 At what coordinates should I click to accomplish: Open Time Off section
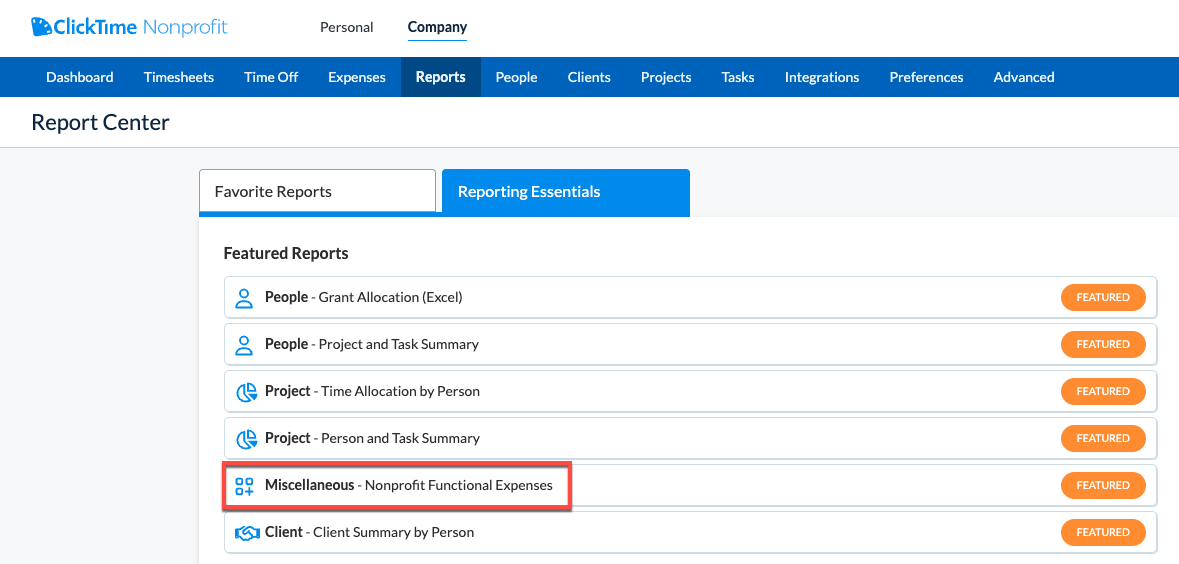pyautogui.click(x=271, y=77)
